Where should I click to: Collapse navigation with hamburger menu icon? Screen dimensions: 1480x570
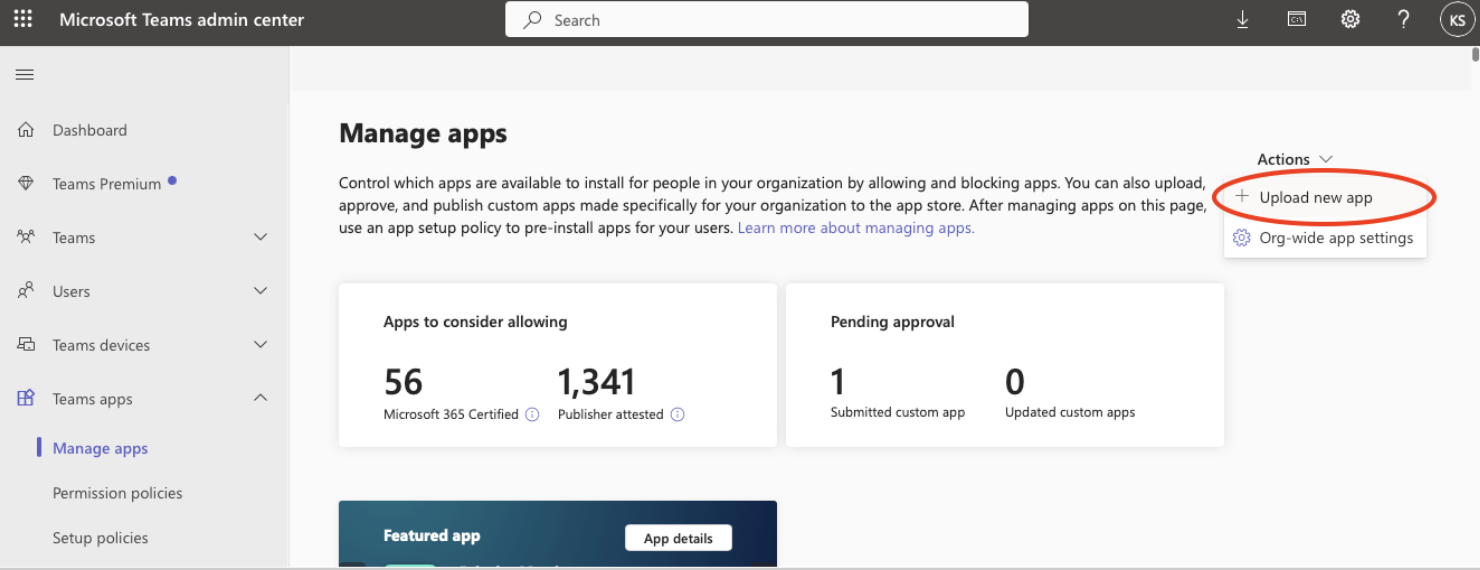(x=25, y=75)
